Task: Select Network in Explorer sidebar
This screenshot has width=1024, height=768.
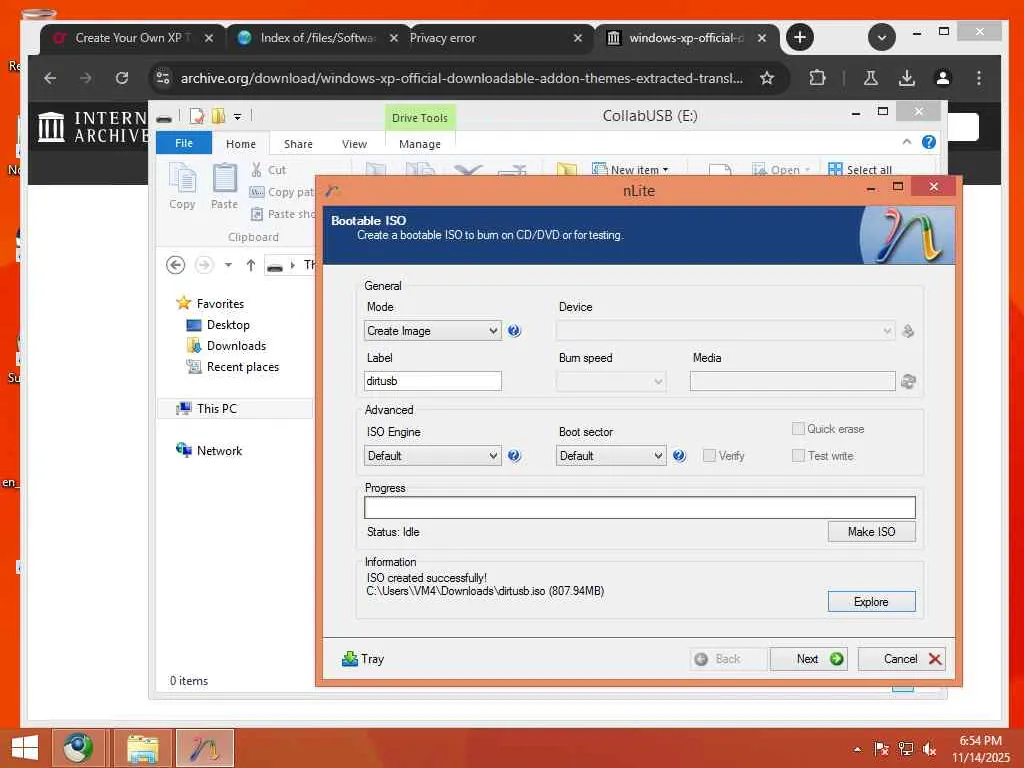Action: 209,451
